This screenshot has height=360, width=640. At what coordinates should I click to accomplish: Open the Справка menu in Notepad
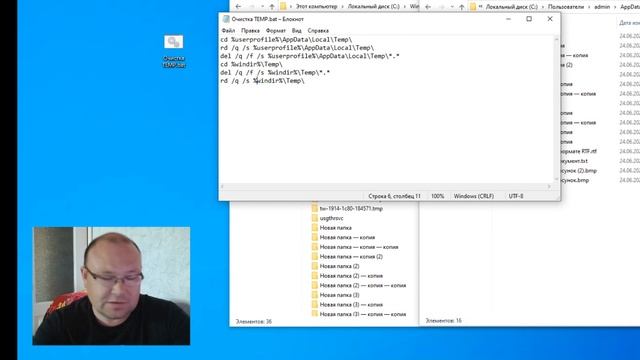pyautogui.click(x=318, y=31)
